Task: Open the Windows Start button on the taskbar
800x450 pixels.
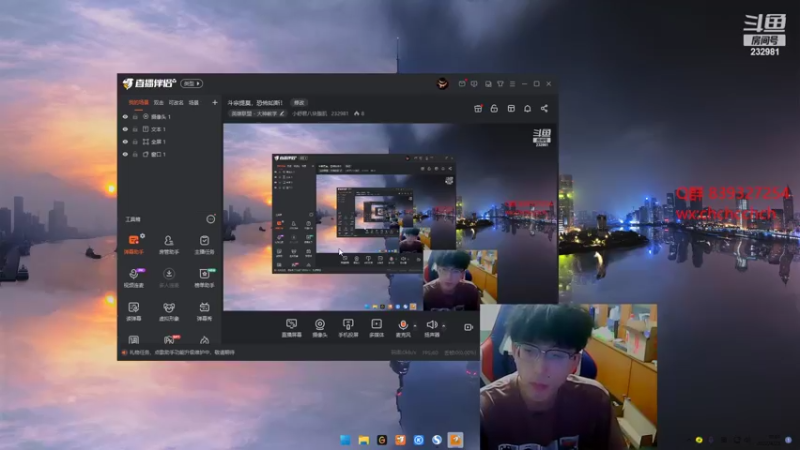Action: pos(345,440)
